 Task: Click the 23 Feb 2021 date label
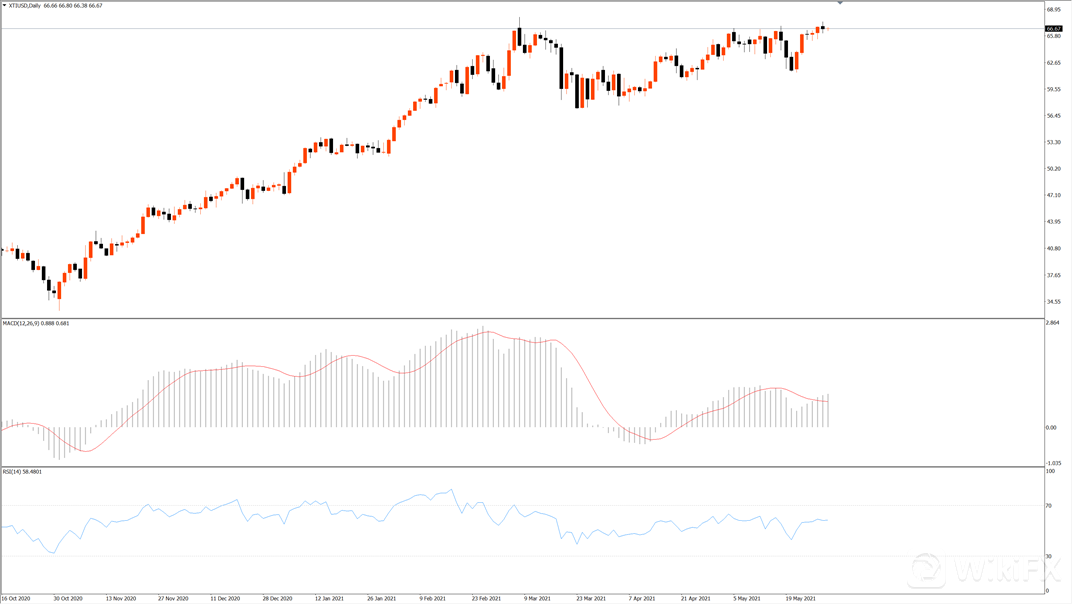(485, 598)
